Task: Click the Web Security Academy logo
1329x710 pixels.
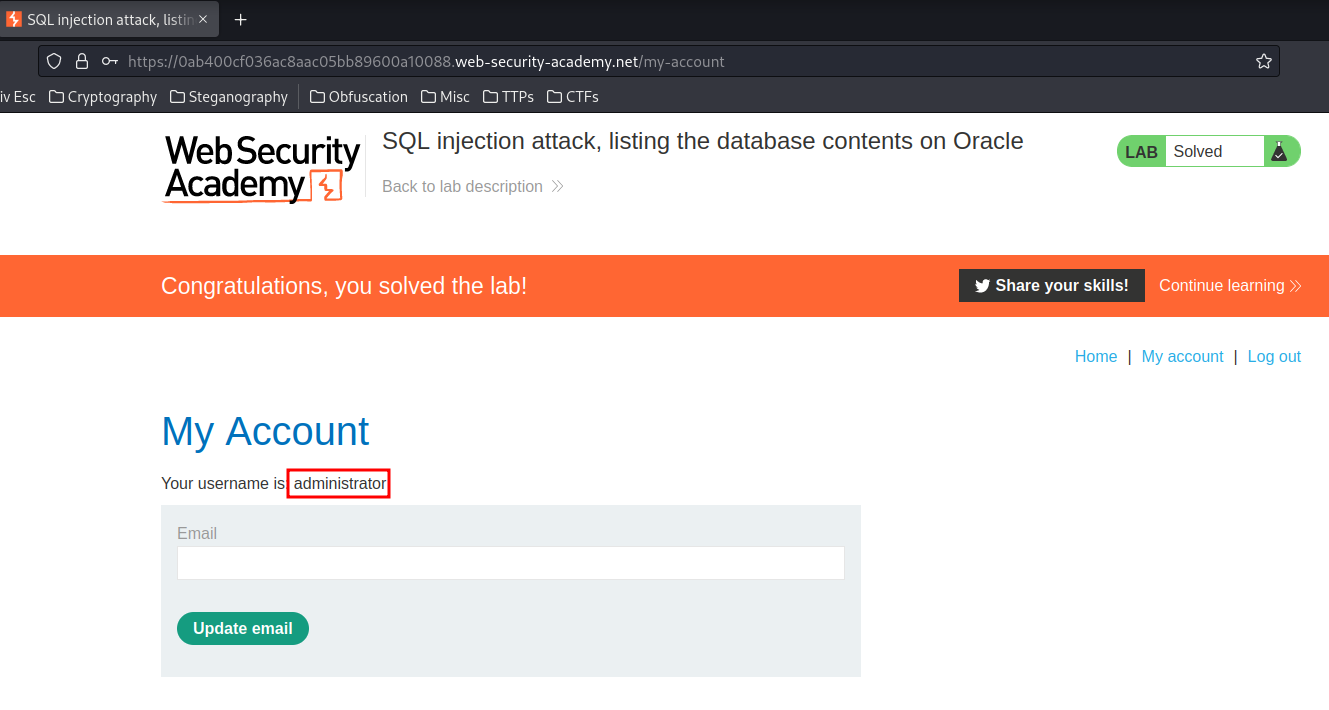Action: (262, 168)
